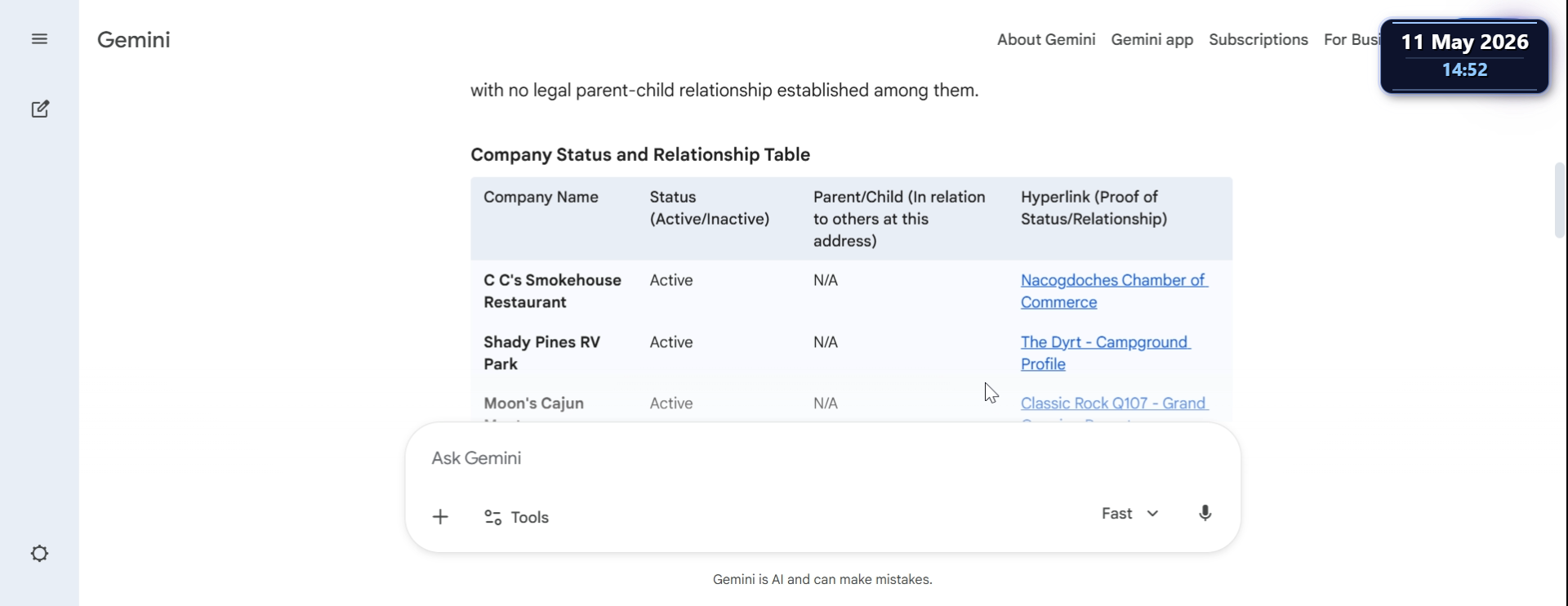Open the Tools options

[516, 517]
